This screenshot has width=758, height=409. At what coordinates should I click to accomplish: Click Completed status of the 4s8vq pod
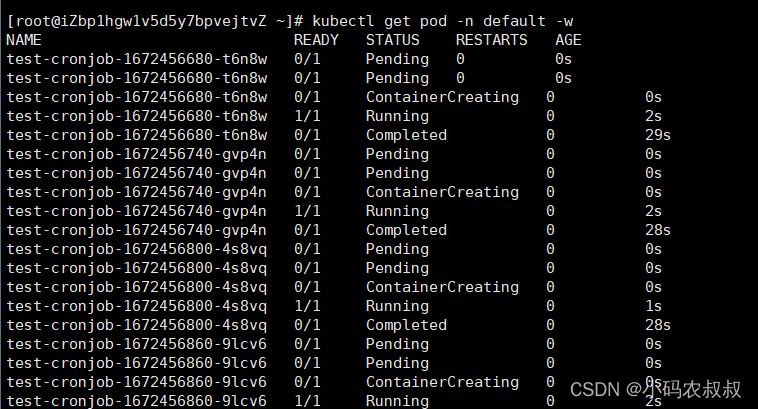coord(406,325)
